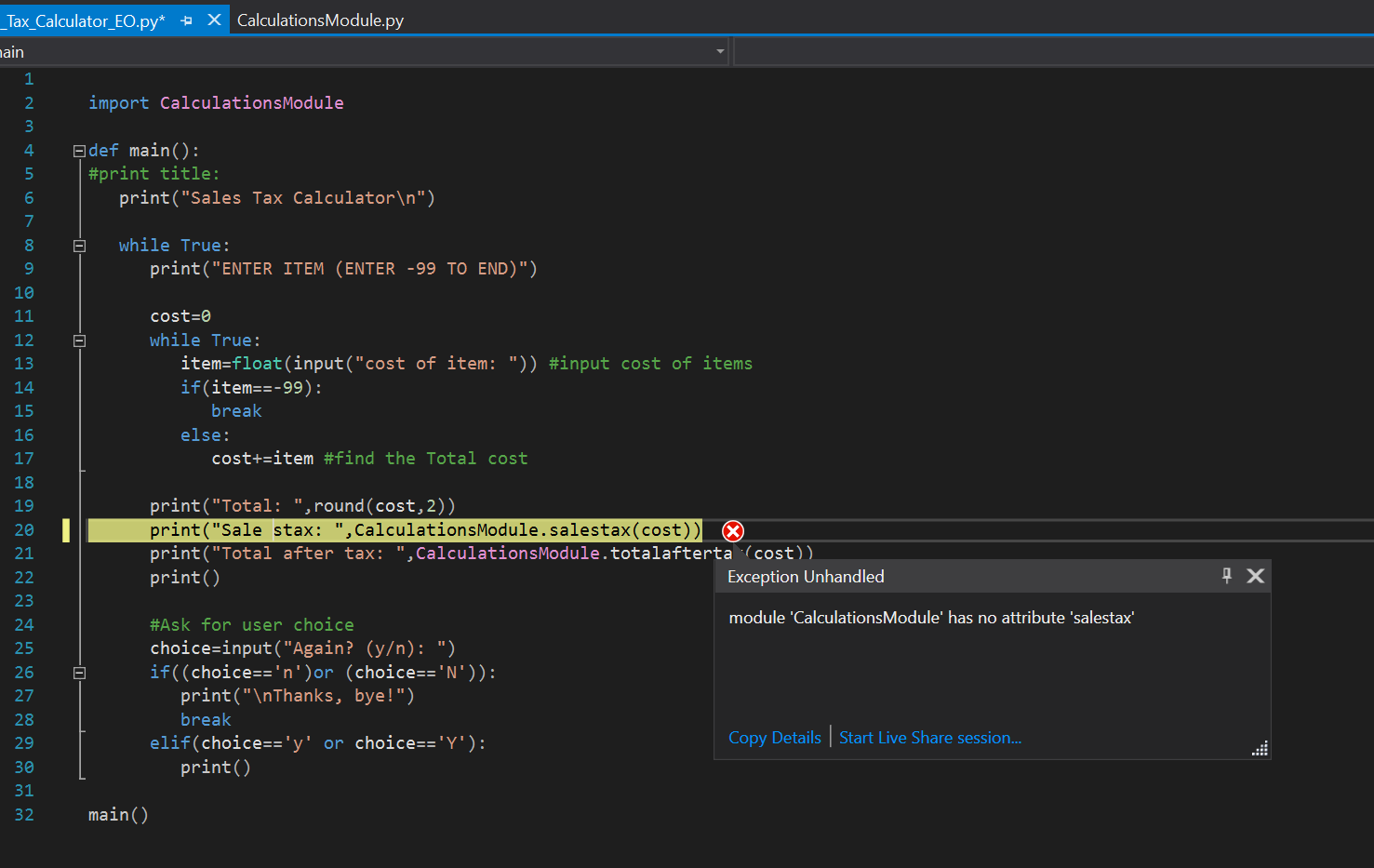The height and width of the screenshot is (868, 1374).
Task: Click the print Total round(cost,2) line
Action: (302, 506)
